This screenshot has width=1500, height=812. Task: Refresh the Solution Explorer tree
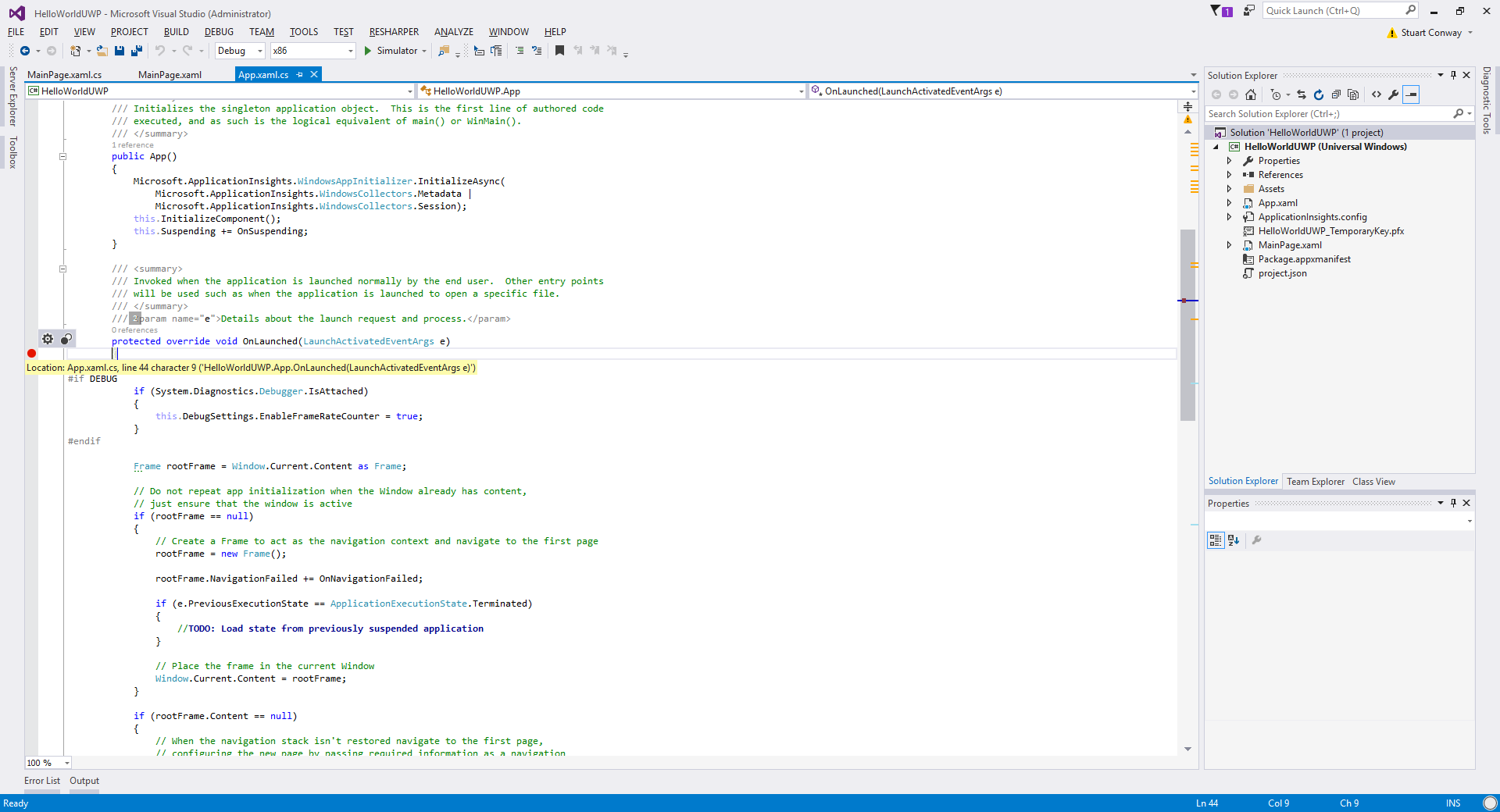[1319, 94]
